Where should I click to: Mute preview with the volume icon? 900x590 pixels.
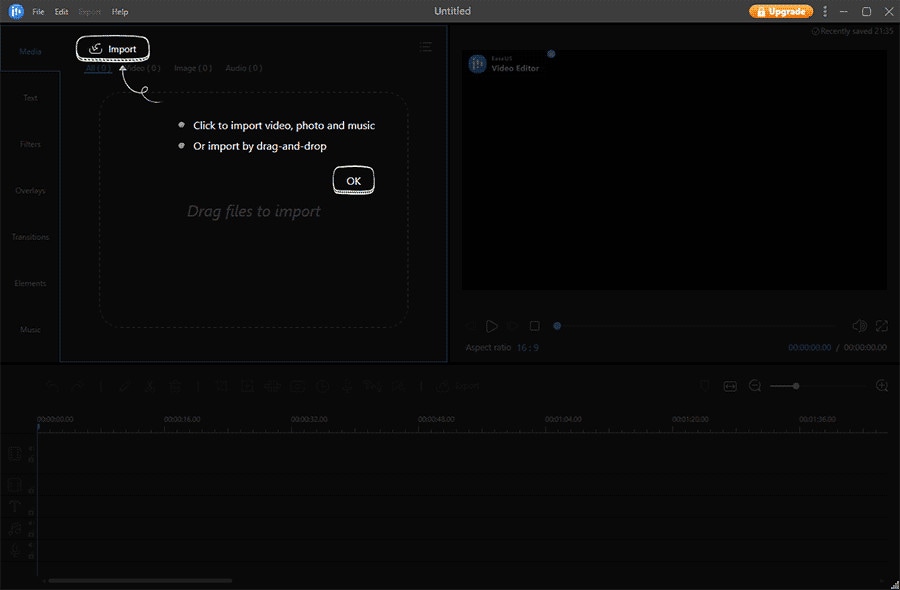coord(859,326)
